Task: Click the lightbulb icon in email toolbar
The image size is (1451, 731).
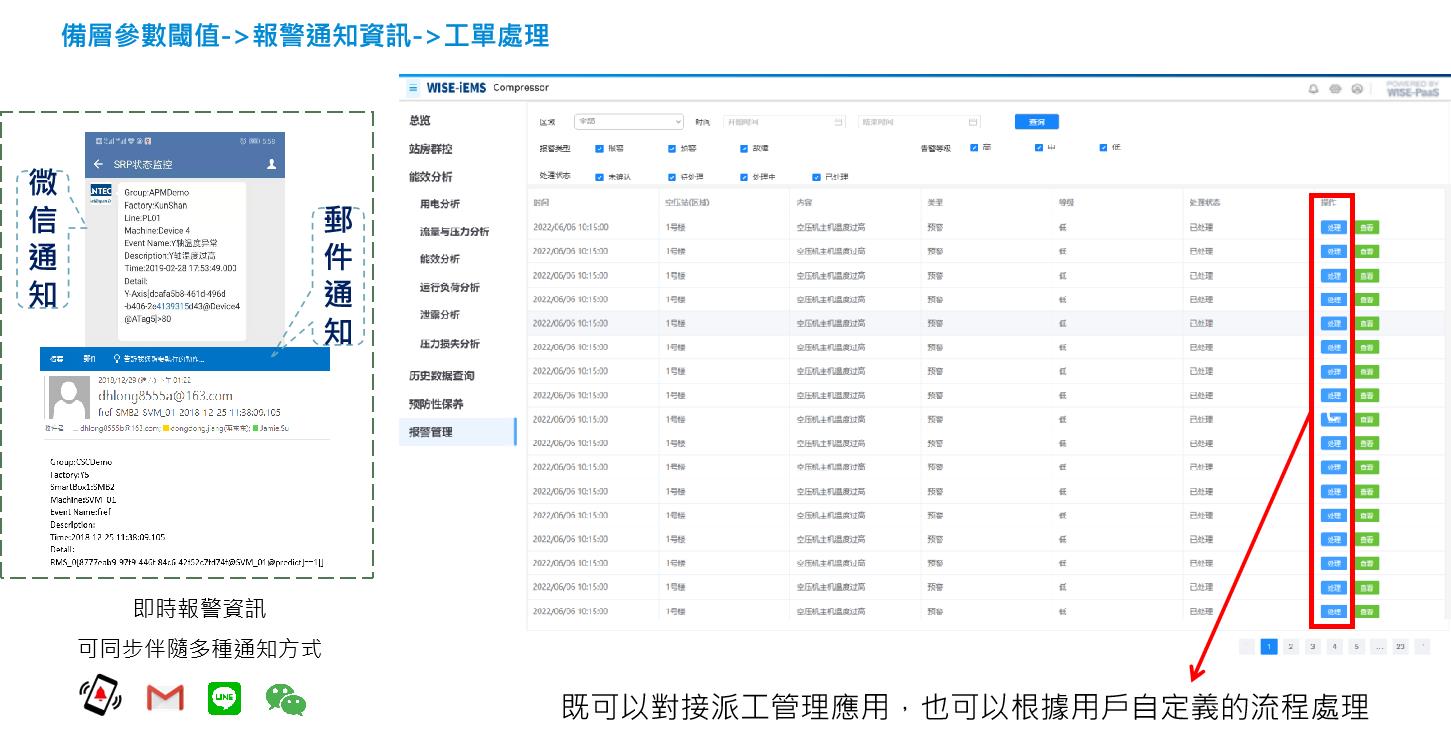Action: pos(117,358)
